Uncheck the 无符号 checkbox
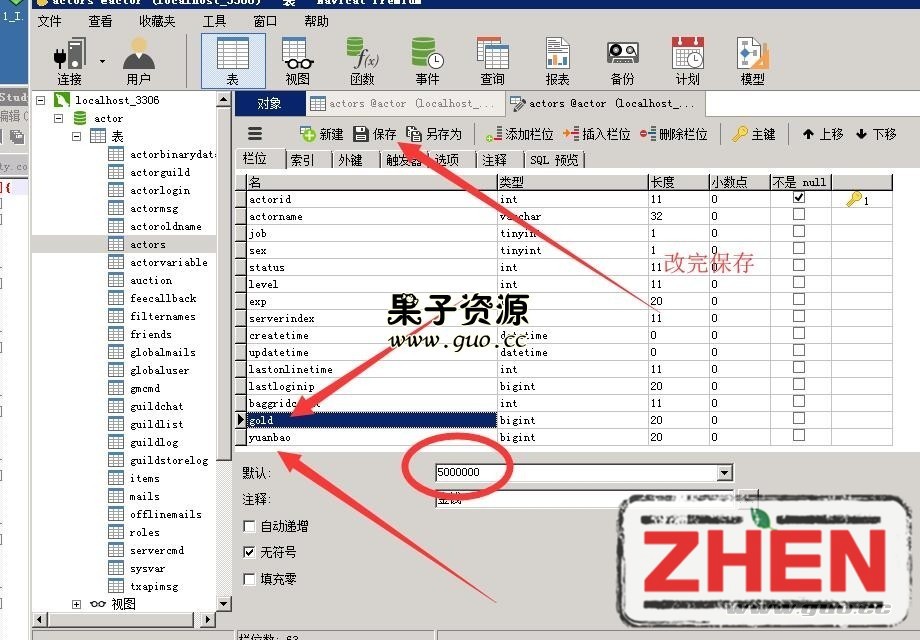The height and width of the screenshot is (640, 920). pyautogui.click(x=249, y=552)
